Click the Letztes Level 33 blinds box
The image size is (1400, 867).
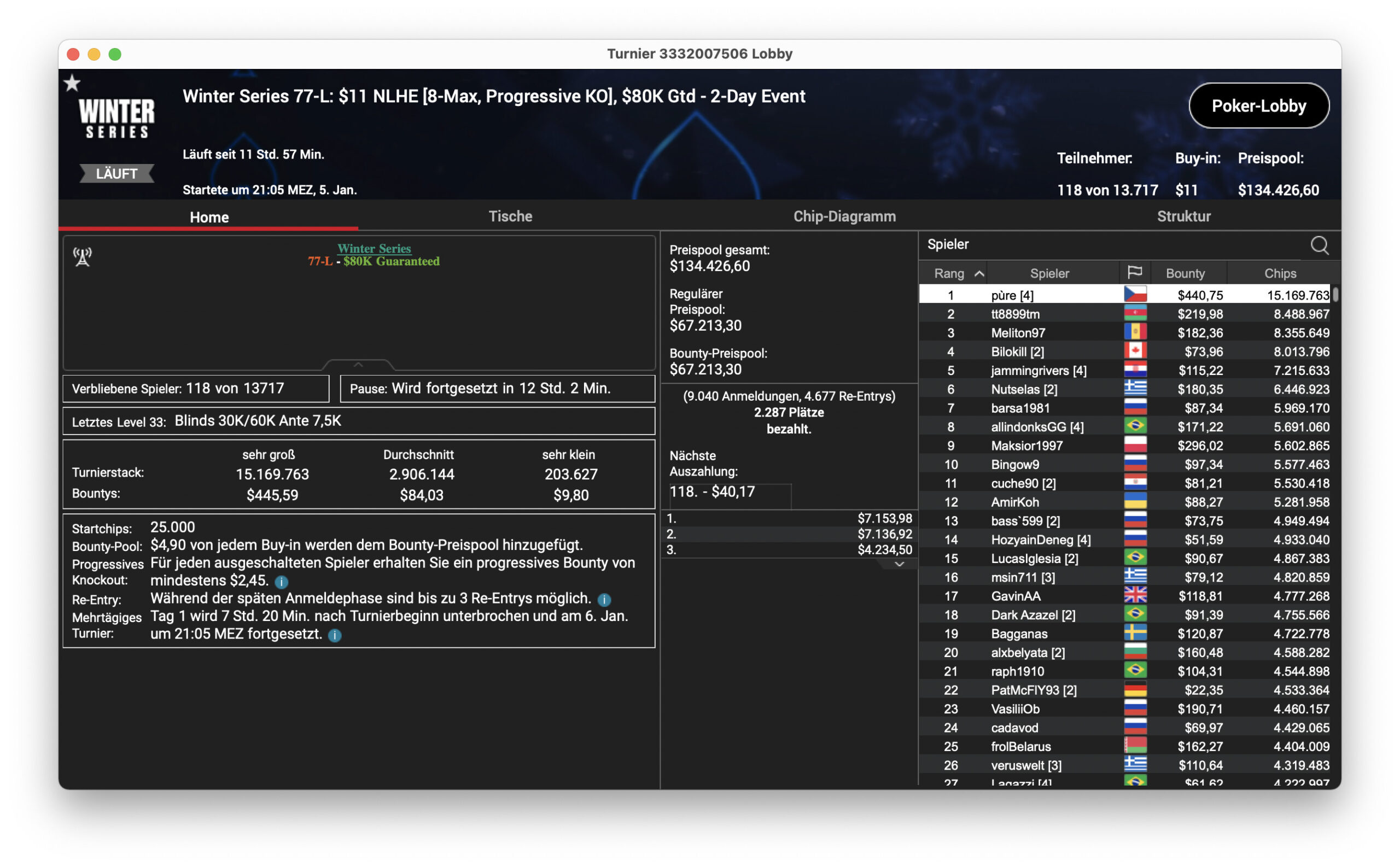(x=358, y=421)
